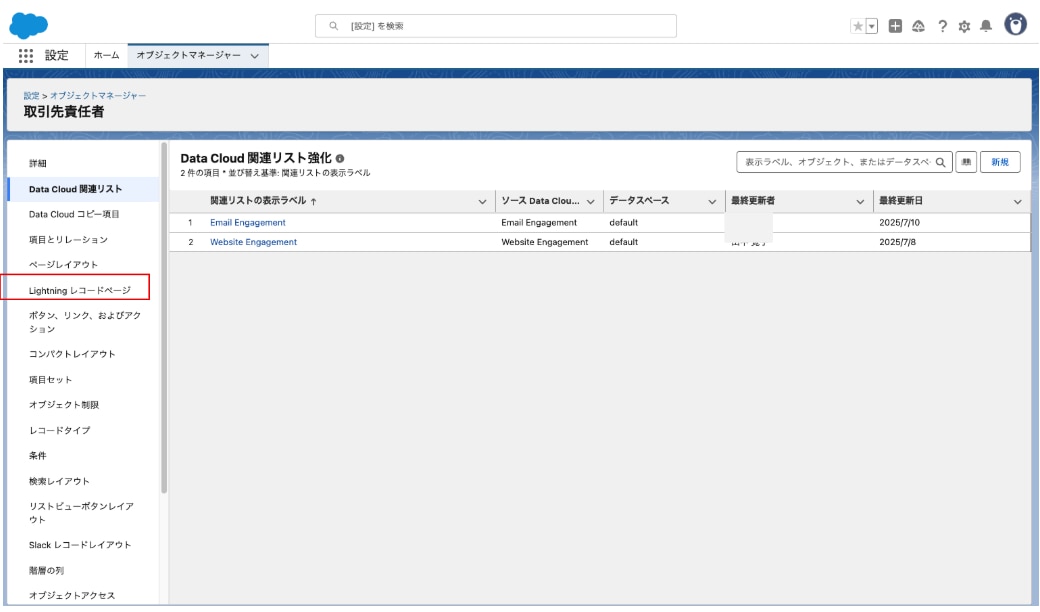The width and height of the screenshot is (1040, 612).
Task: Click the favorites star icon
Action: click(x=857, y=26)
